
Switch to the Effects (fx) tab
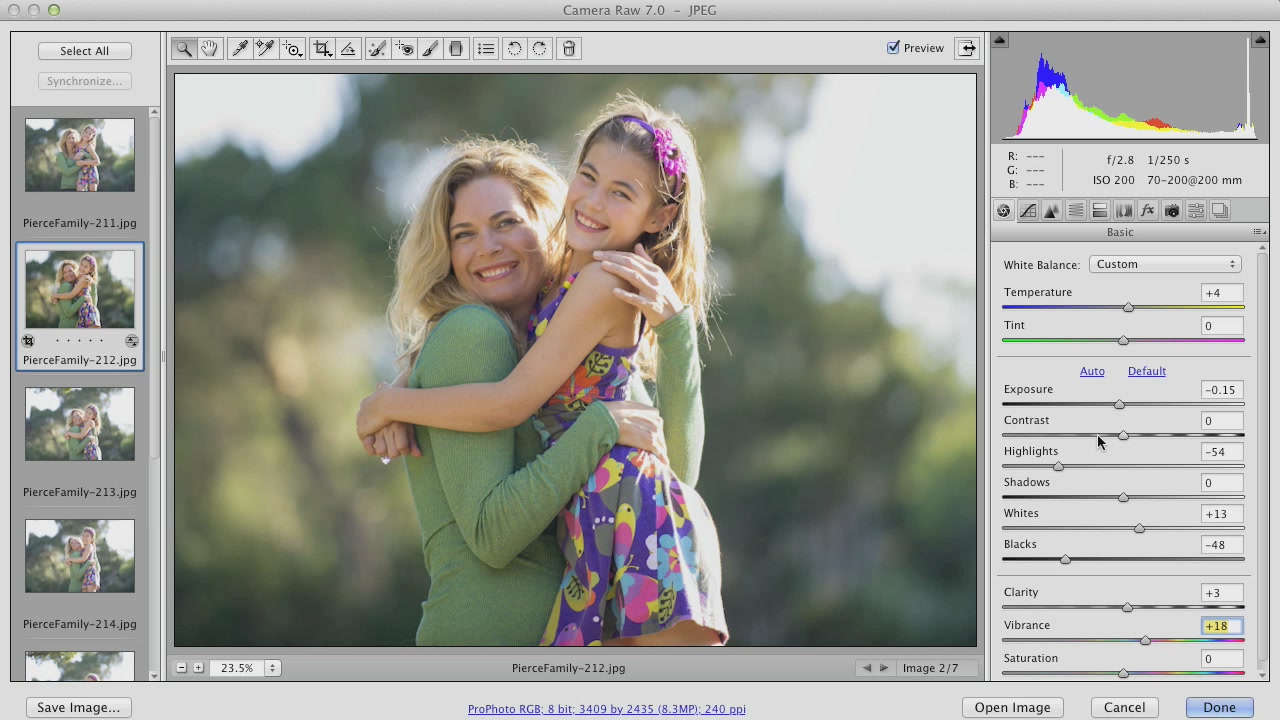point(1147,211)
